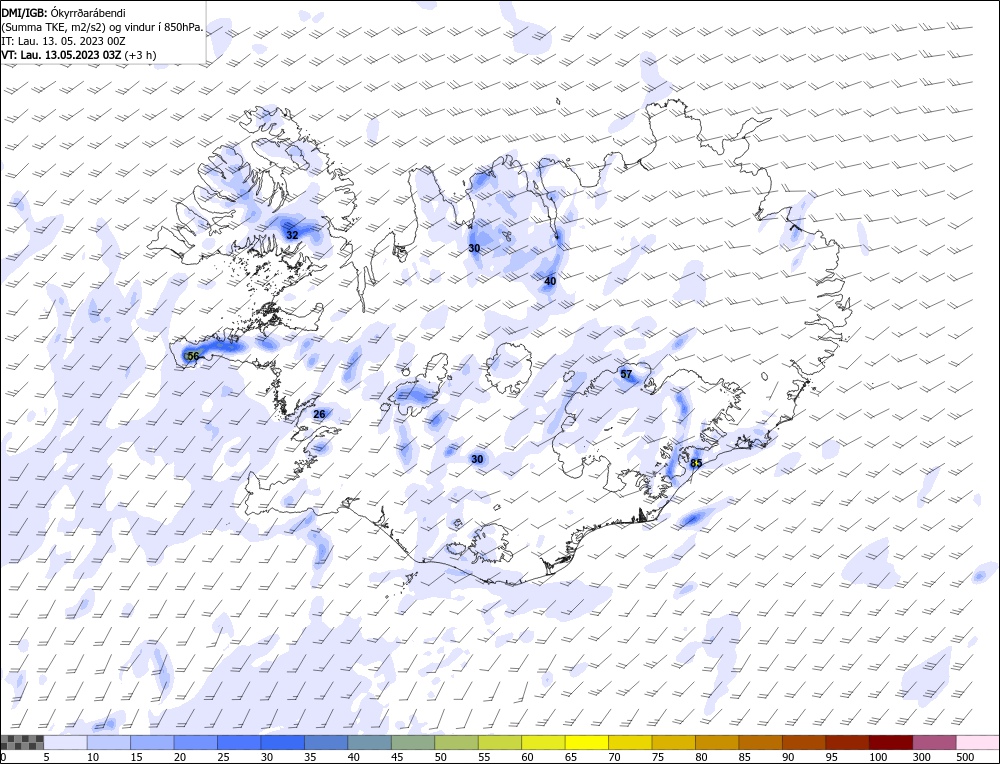
Task: Click the 30 value in south-central Iceland
Action: click(x=477, y=459)
